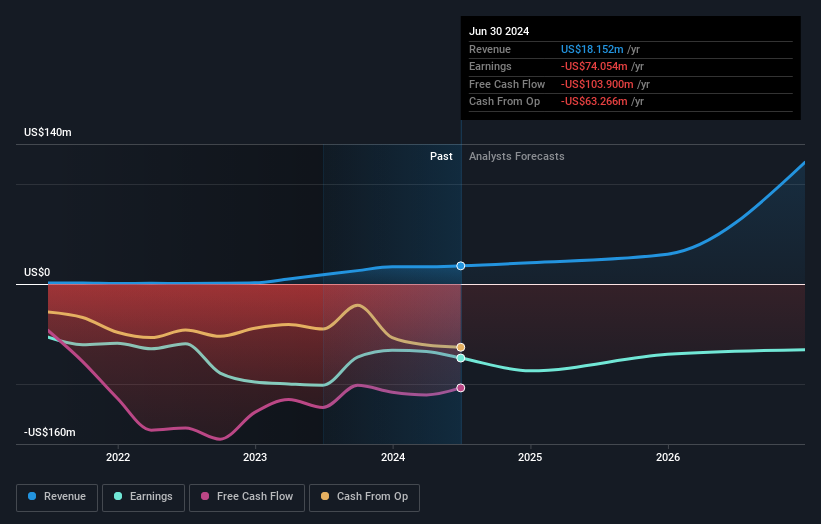
Task: Click the Jun 30 2024 tooltip date
Action: [x=499, y=31]
